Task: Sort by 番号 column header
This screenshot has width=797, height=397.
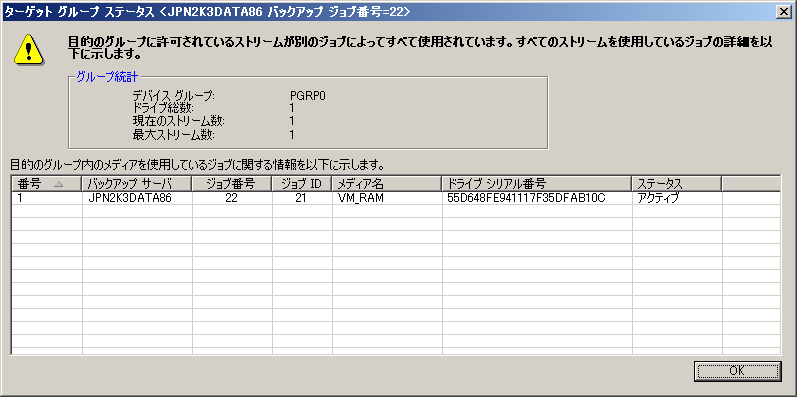Action: pos(47,184)
